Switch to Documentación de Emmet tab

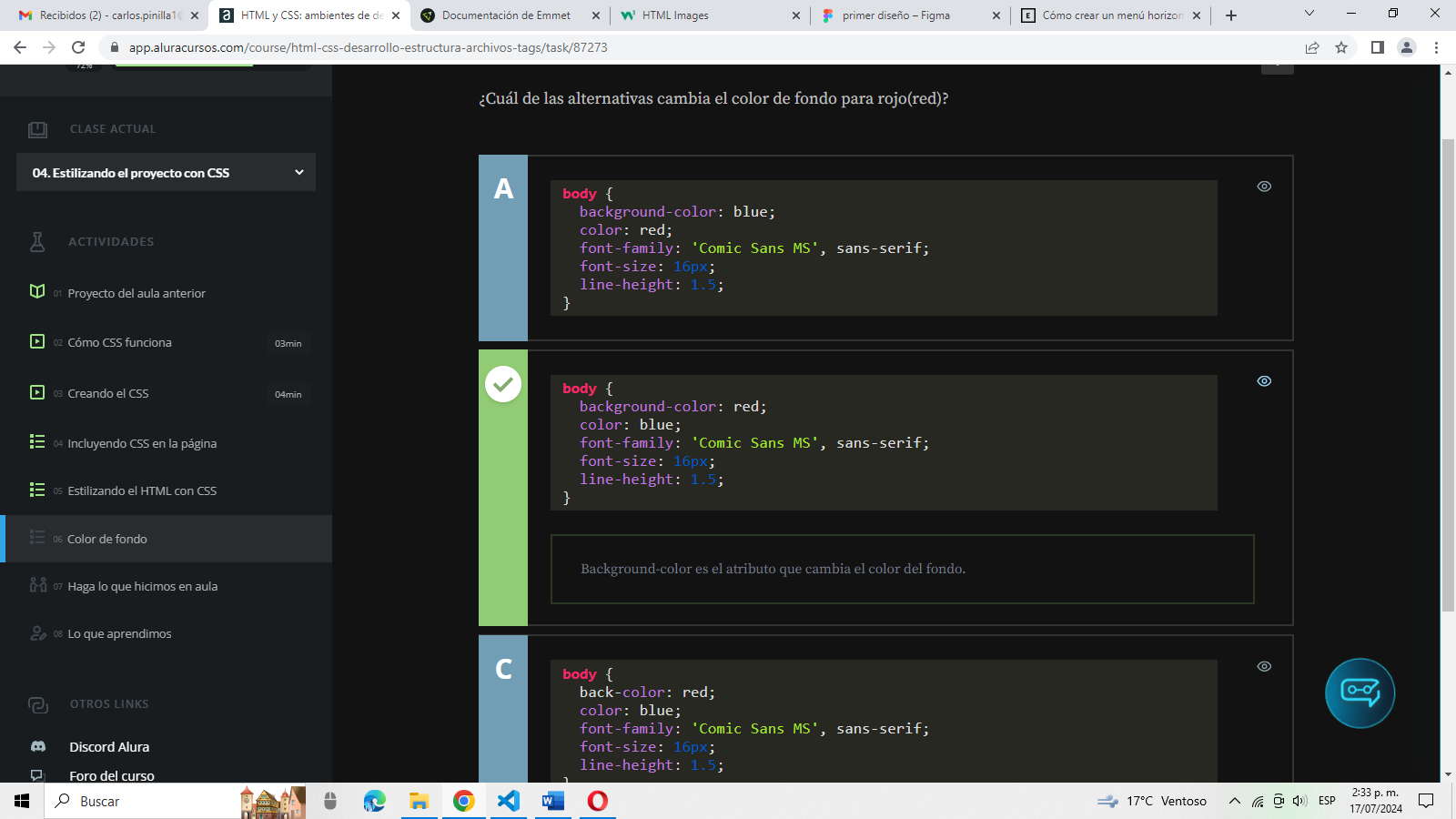coord(510,15)
